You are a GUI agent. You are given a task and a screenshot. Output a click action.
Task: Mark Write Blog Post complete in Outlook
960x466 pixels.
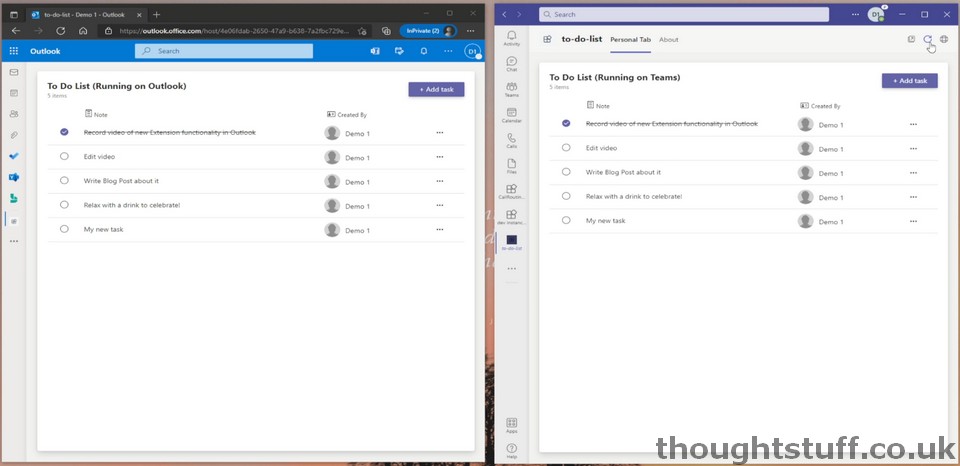[64, 181]
